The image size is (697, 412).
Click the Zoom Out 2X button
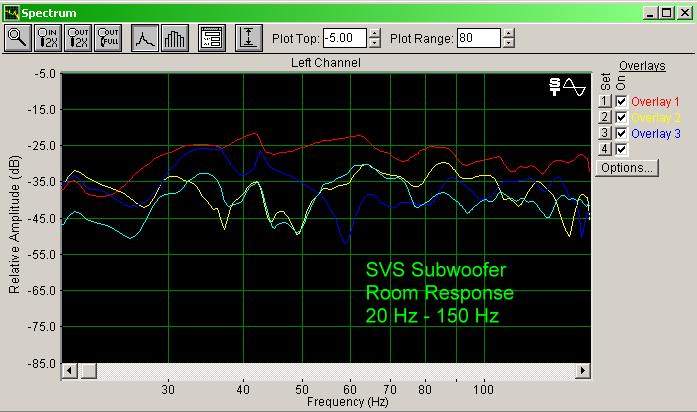coord(78,39)
